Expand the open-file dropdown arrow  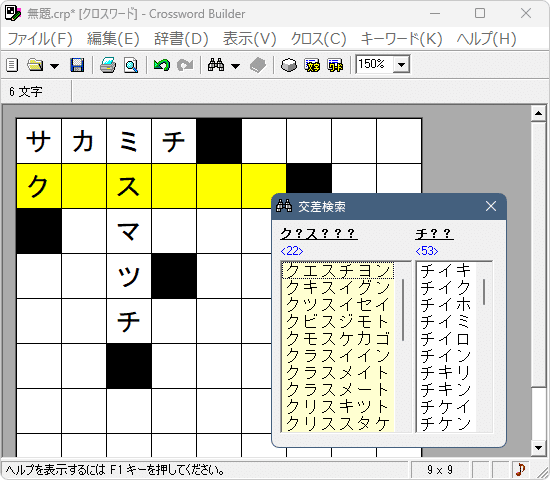click(54, 66)
